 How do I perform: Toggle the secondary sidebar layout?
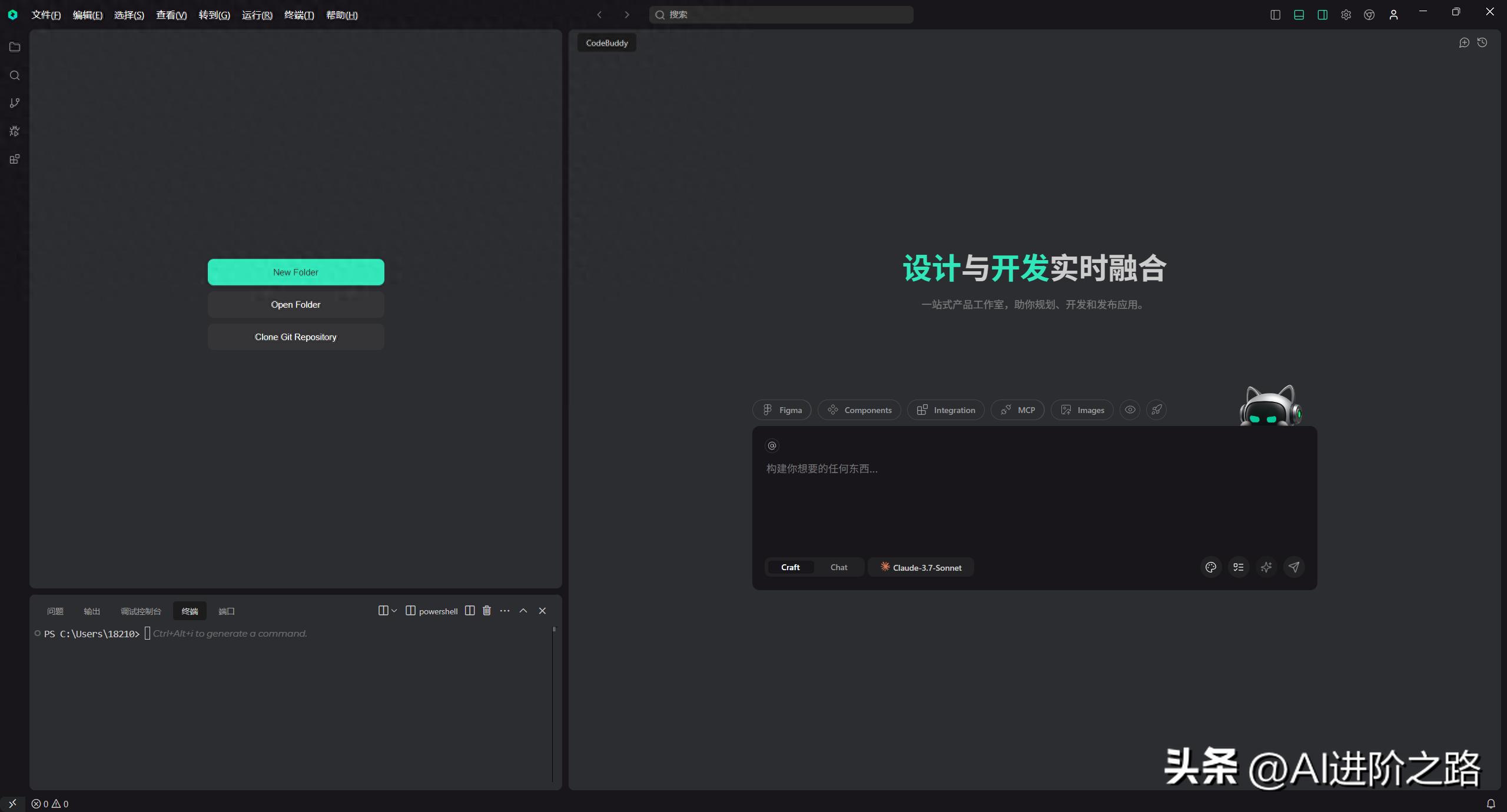[x=1322, y=15]
